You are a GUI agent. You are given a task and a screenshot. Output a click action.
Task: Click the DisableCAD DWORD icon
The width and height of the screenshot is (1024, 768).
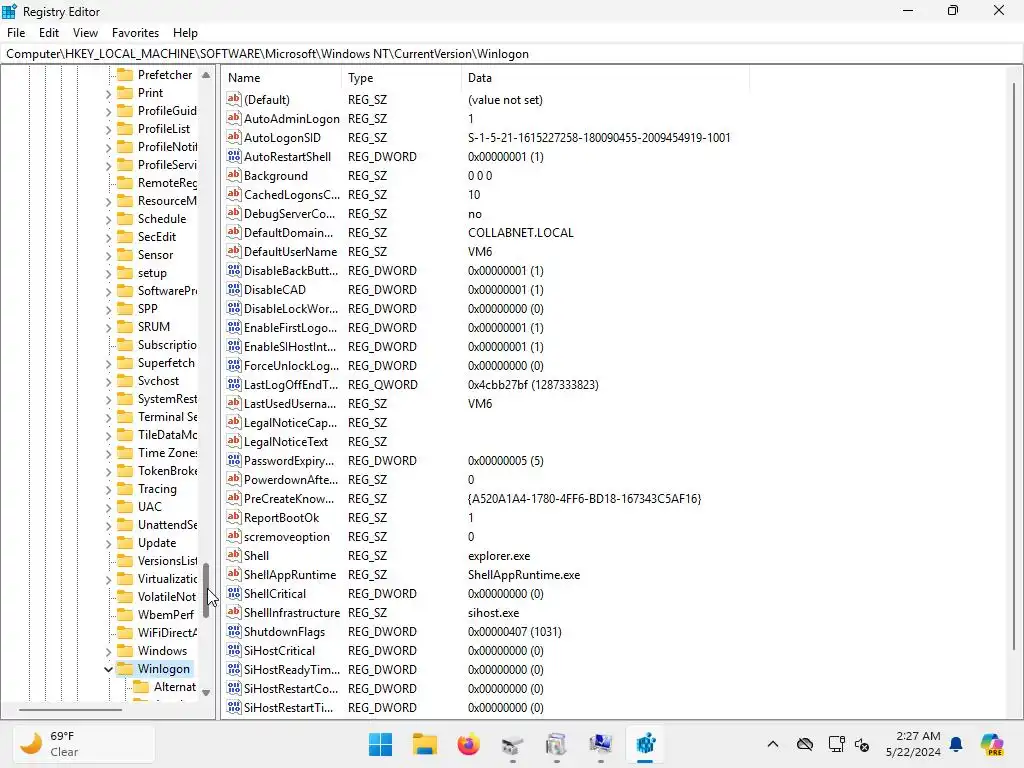coord(234,289)
